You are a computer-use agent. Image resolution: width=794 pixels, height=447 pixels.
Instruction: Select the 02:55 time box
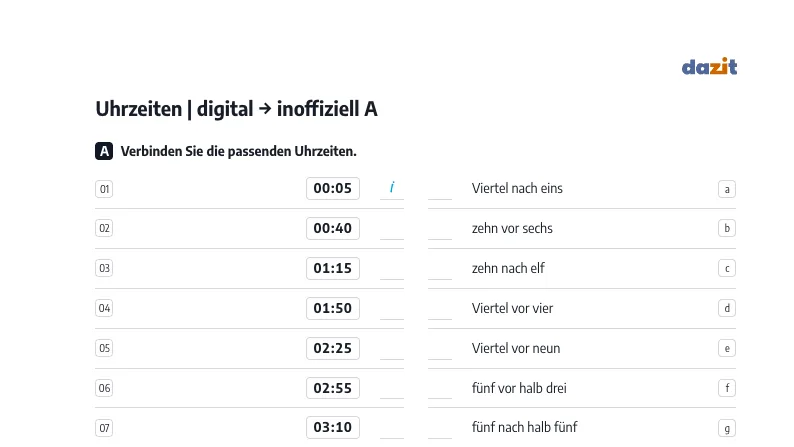333,388
